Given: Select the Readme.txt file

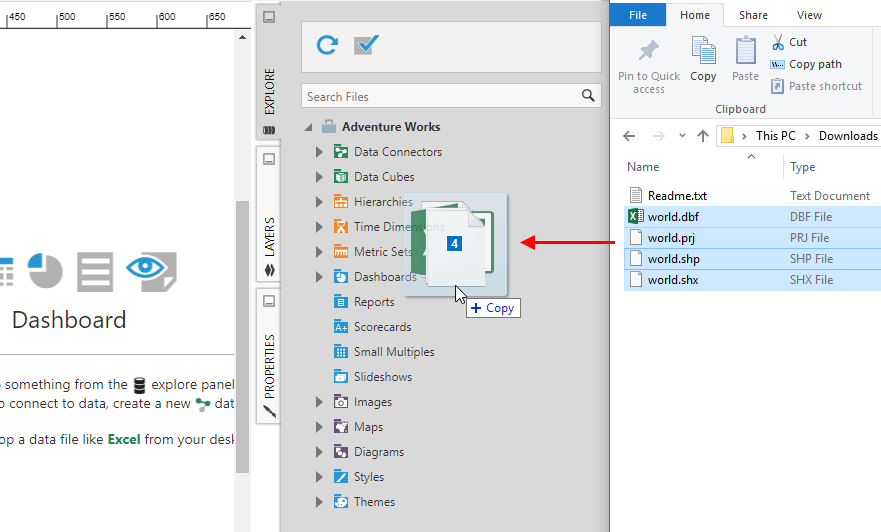Looking at the screenshot, I should tap(677, 196).
